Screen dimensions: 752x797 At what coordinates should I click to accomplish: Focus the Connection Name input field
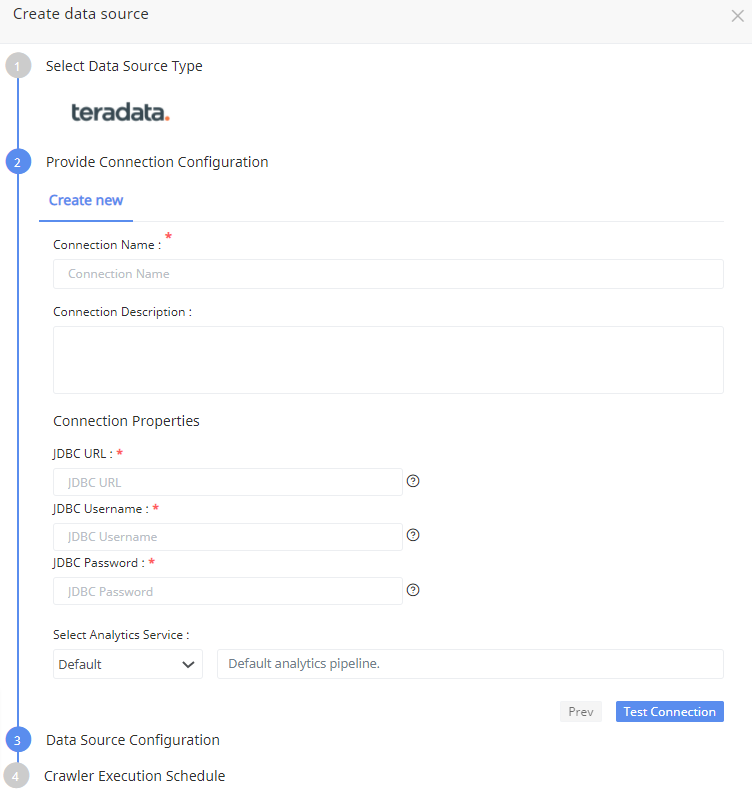coord(388,274)
